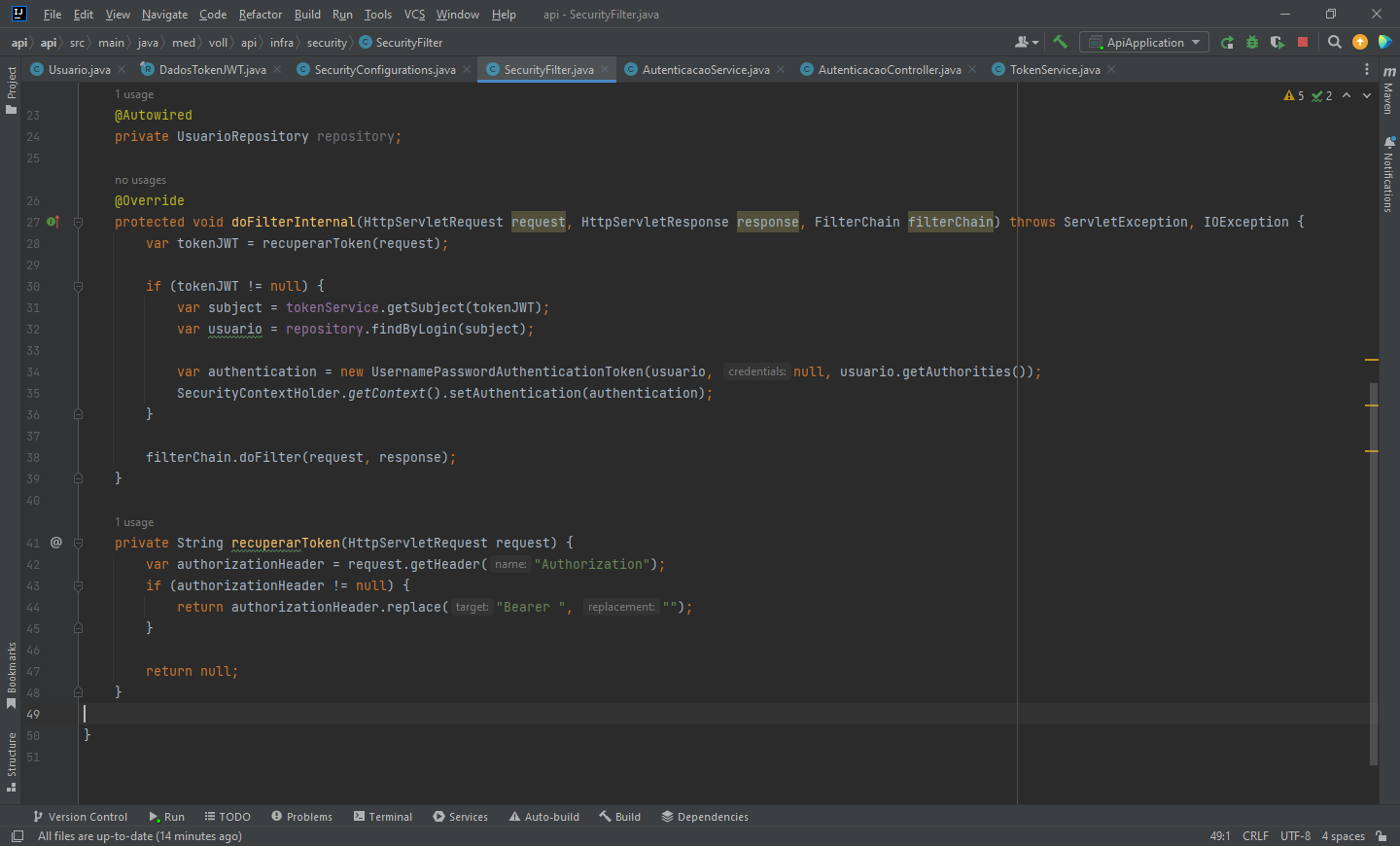Click the fold end marker on line 36

(x=78, y=414)
